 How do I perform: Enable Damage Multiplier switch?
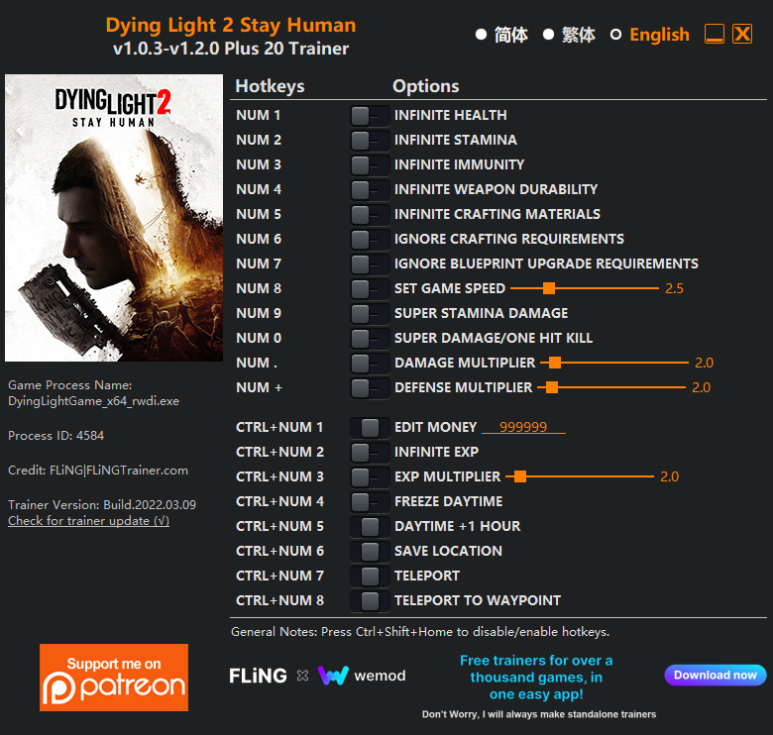click(370, 363)
